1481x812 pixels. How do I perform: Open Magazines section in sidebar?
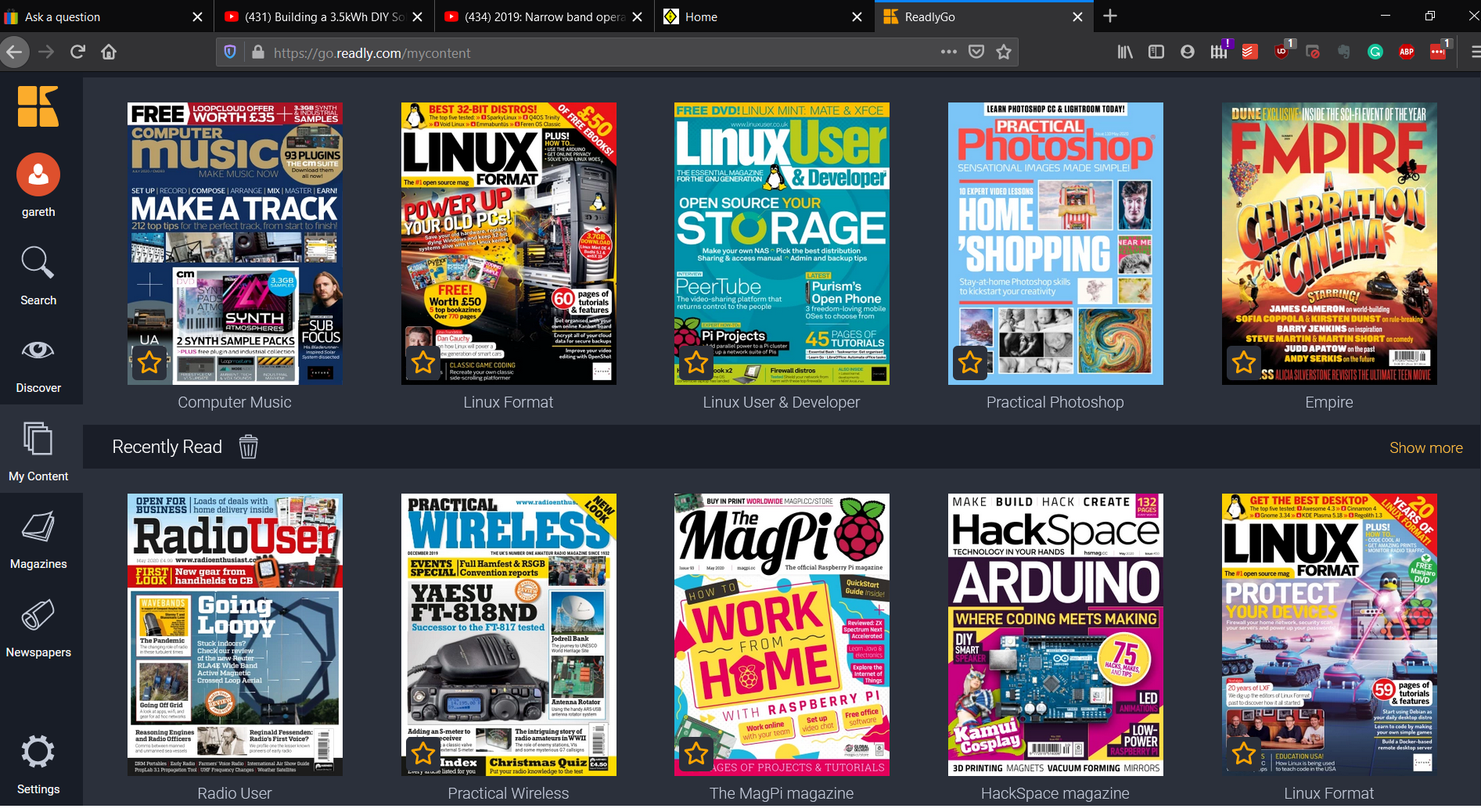[38, 540]
